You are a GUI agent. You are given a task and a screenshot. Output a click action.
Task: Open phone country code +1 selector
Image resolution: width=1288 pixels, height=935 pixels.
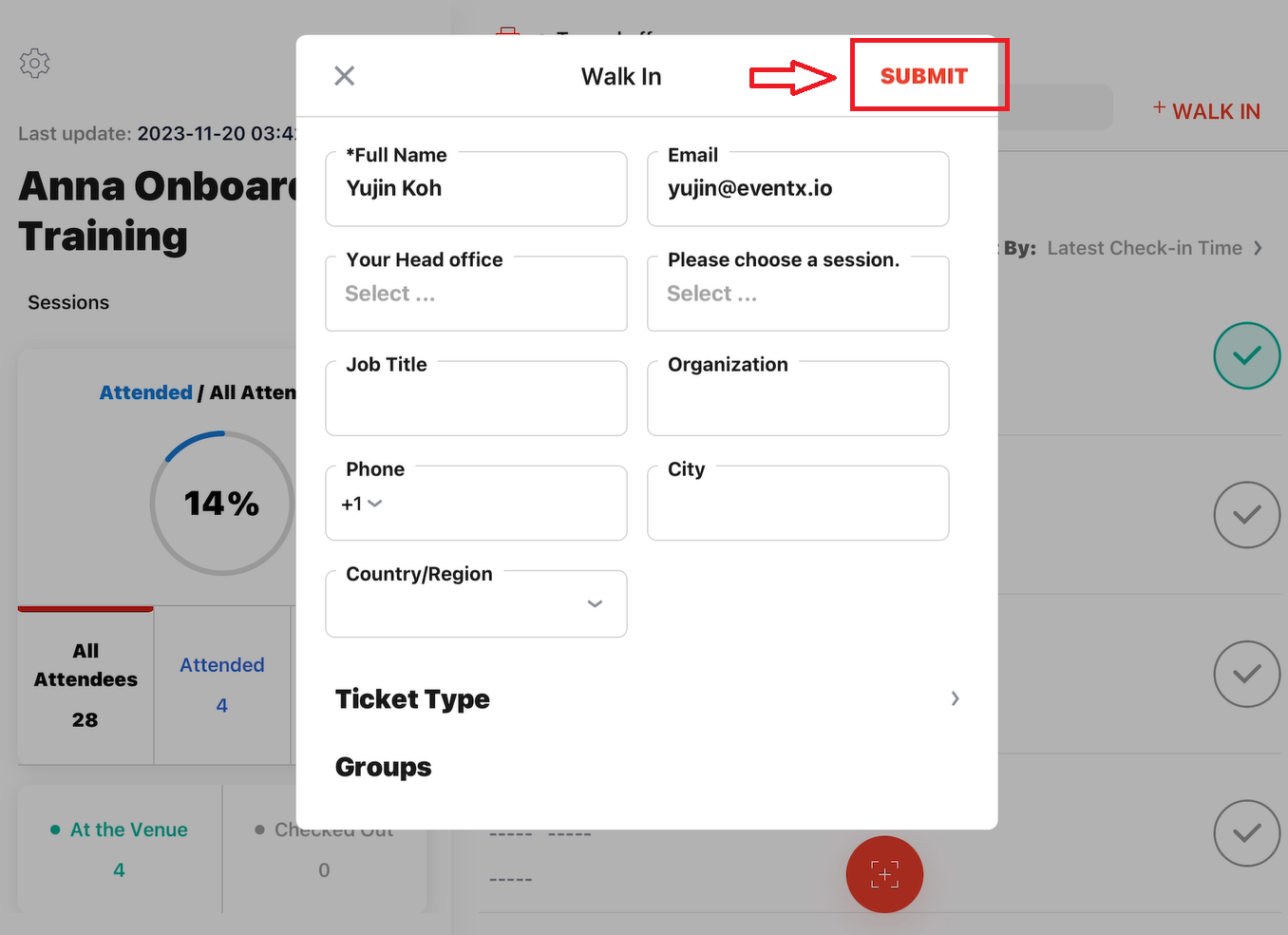click(362, 504)
